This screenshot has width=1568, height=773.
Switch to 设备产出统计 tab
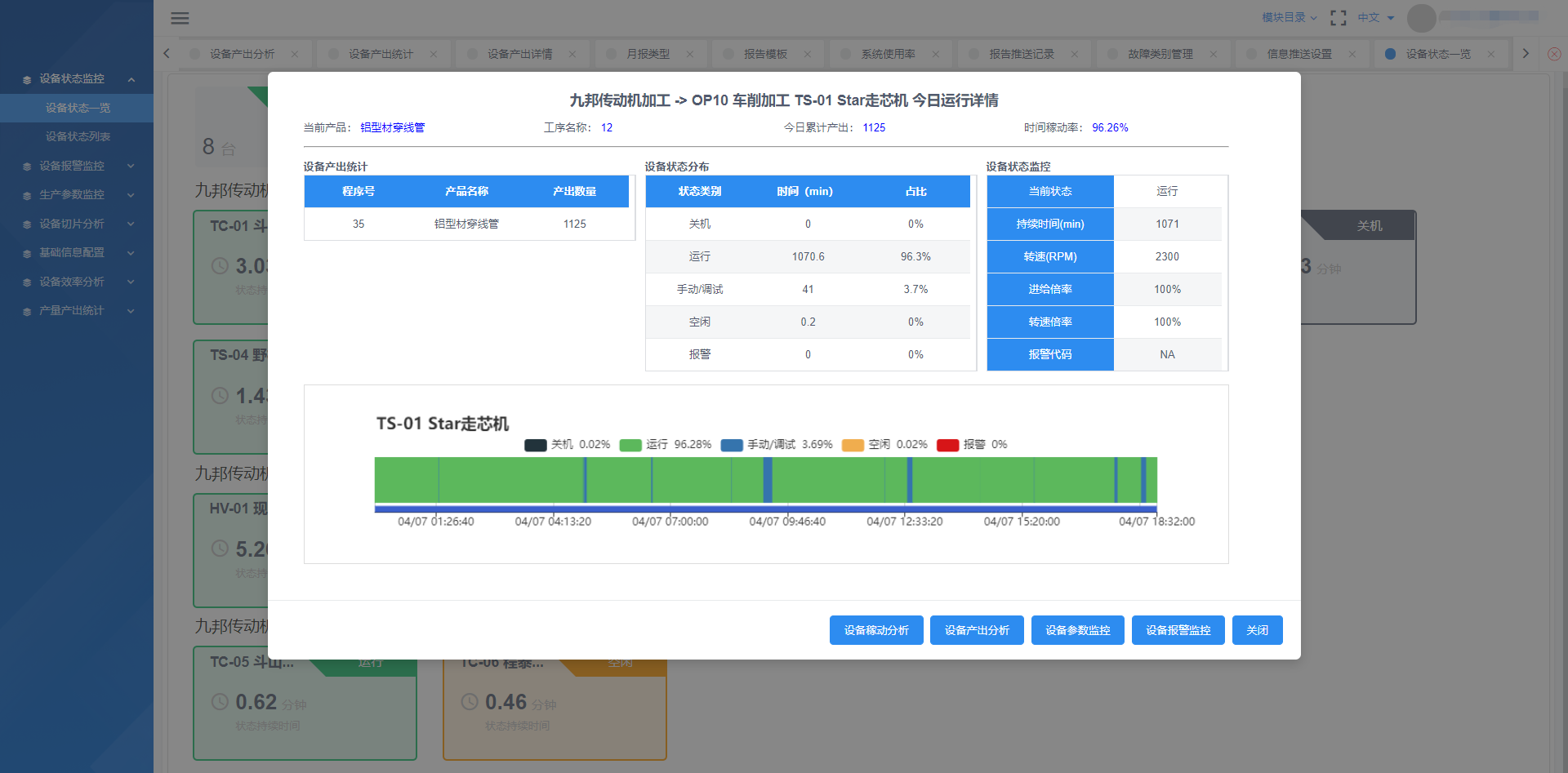click(x=381, y=54)
